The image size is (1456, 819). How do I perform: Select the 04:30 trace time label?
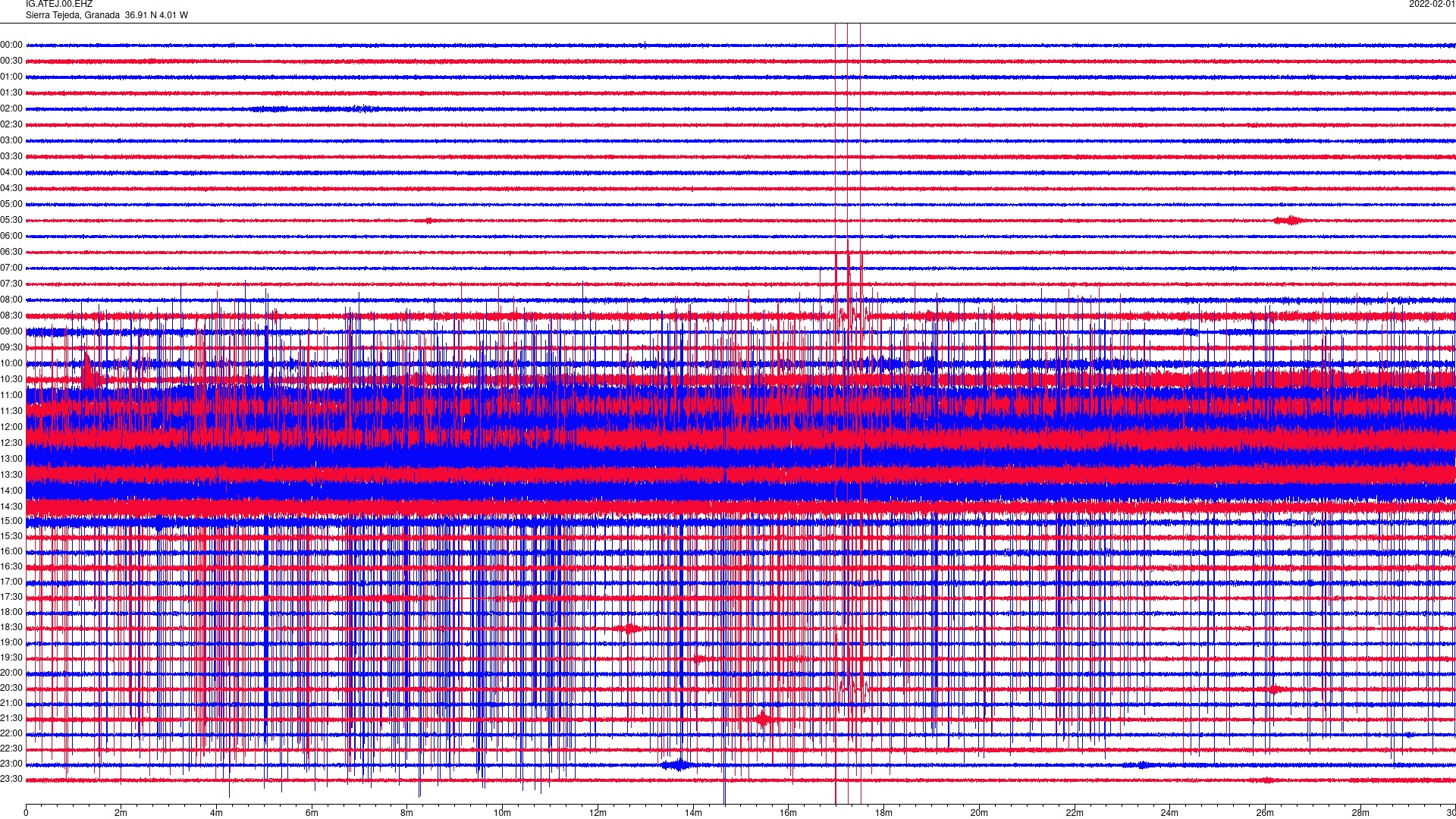coord(11,189)
